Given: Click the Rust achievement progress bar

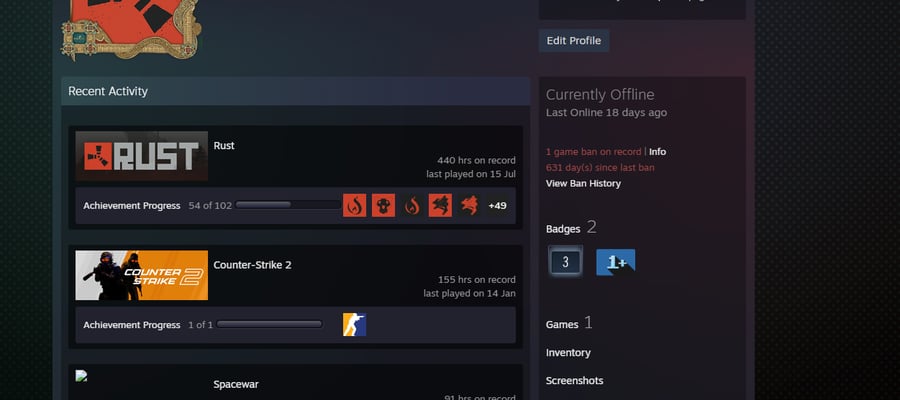Looking at the screenshot, I should (289, 205).
